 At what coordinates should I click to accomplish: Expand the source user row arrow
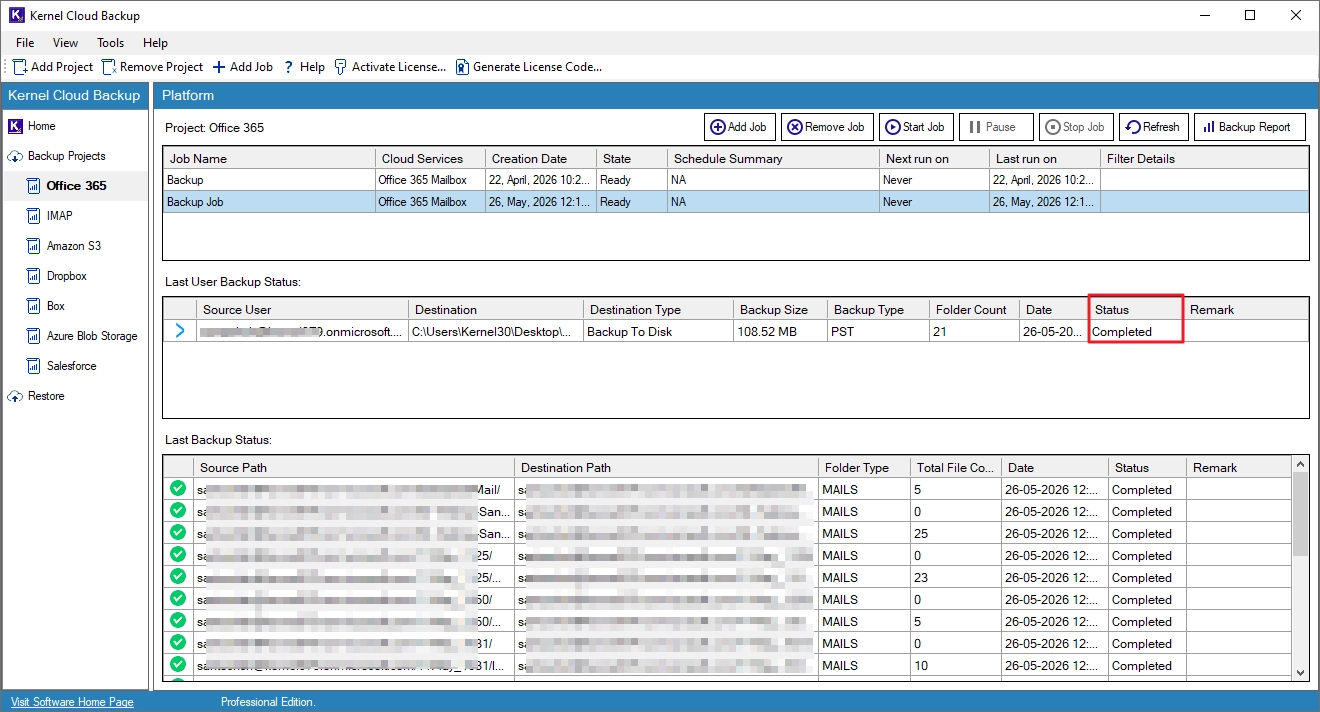click(x=180, y=331)
